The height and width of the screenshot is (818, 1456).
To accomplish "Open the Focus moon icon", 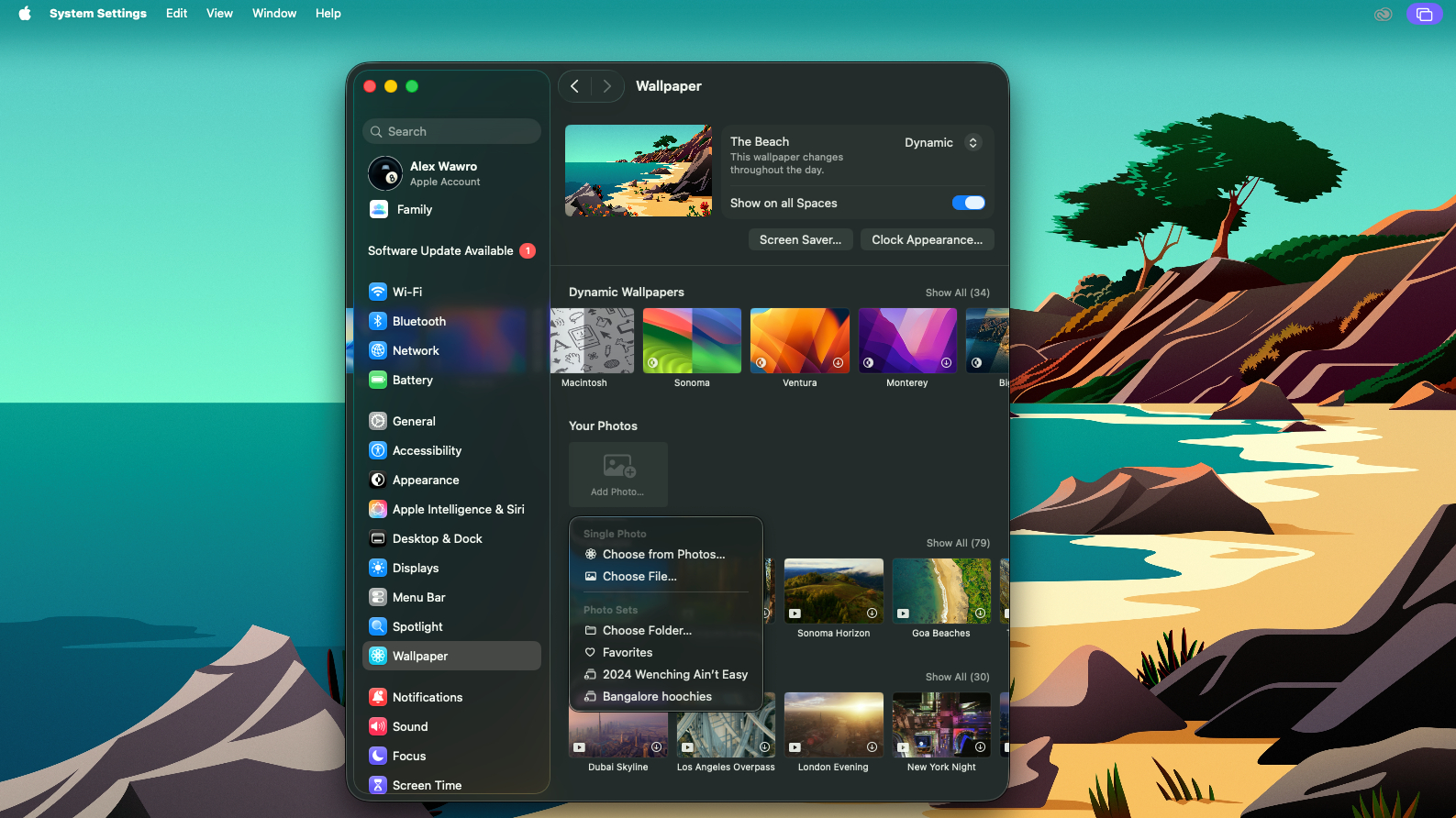I will 378,756.
